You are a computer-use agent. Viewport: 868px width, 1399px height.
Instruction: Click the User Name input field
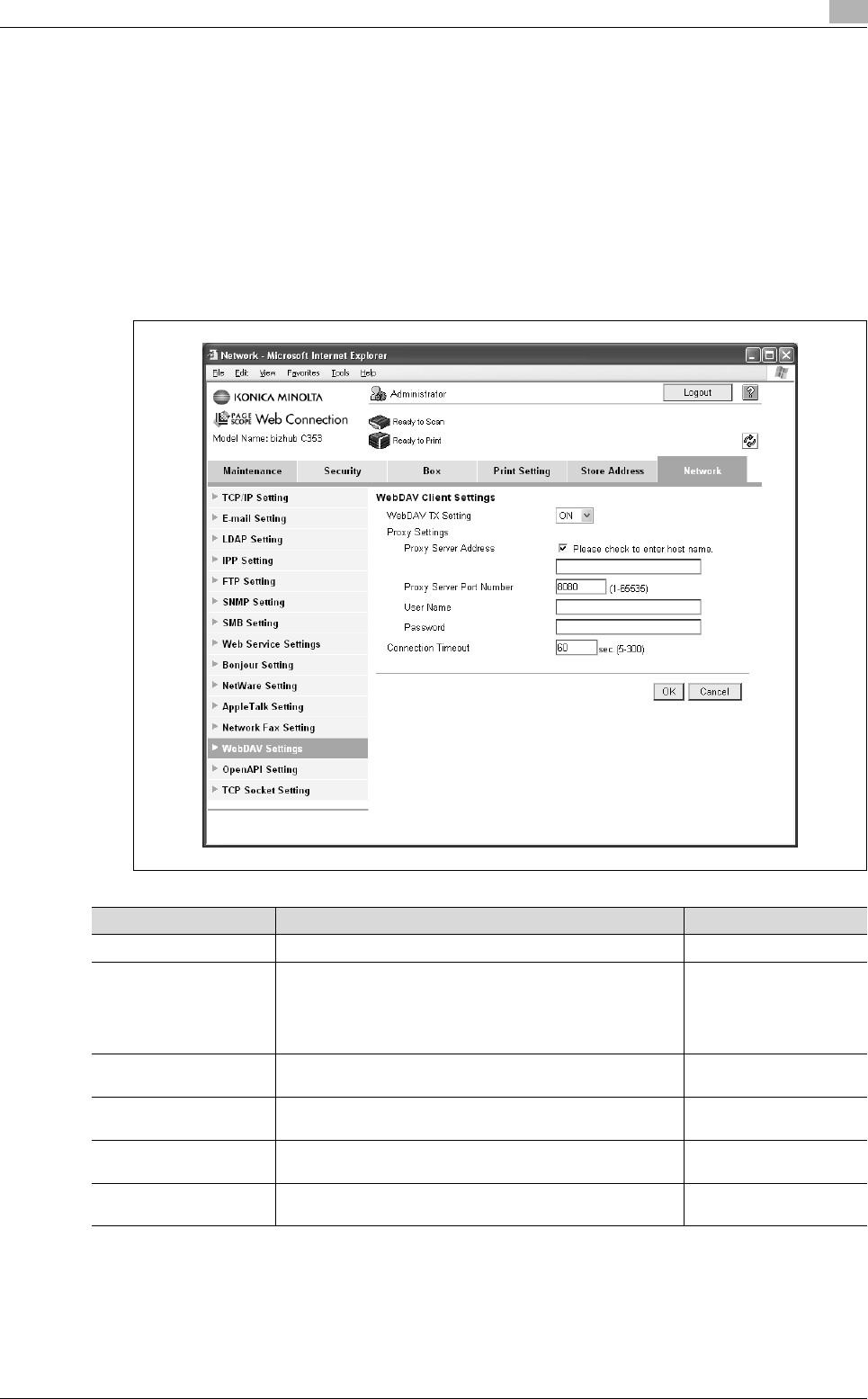pos(628,607)
